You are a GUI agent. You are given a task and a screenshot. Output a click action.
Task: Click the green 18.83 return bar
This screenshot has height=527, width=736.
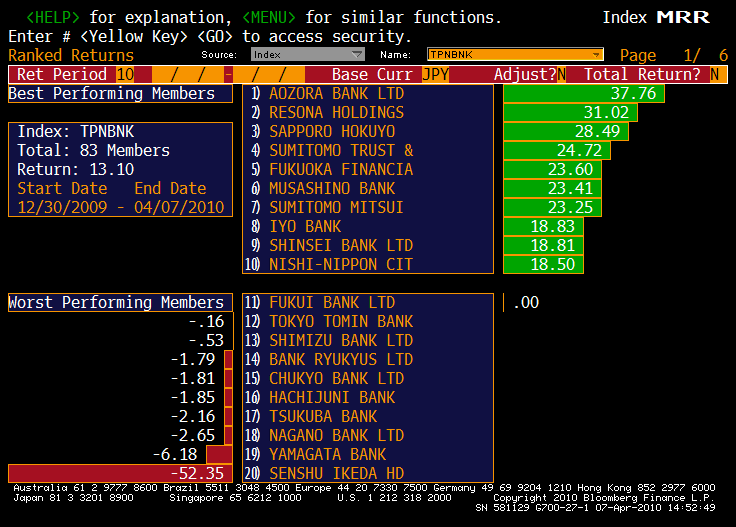tap(543, 227)
